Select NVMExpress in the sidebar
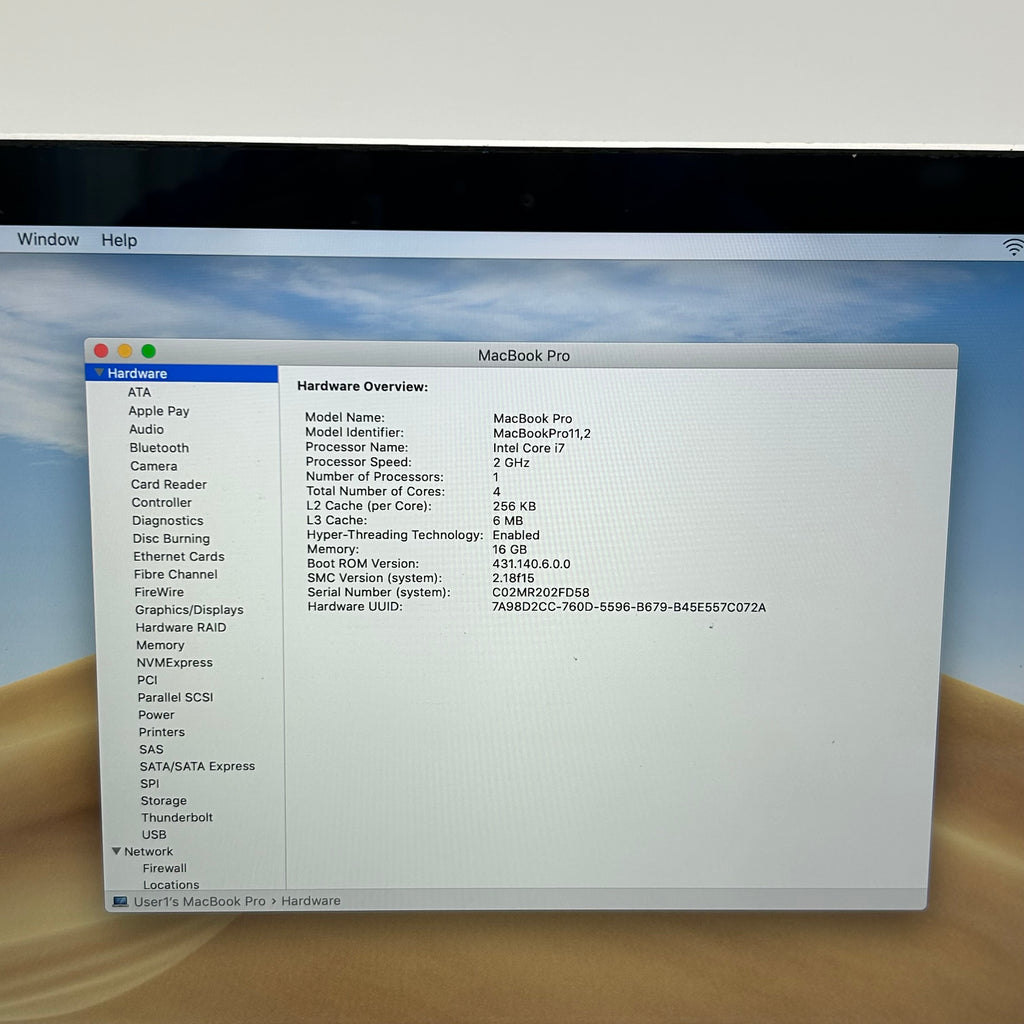Image resolution: width=1024 pixels, height=1024 pixels. (x=175, y=662)
